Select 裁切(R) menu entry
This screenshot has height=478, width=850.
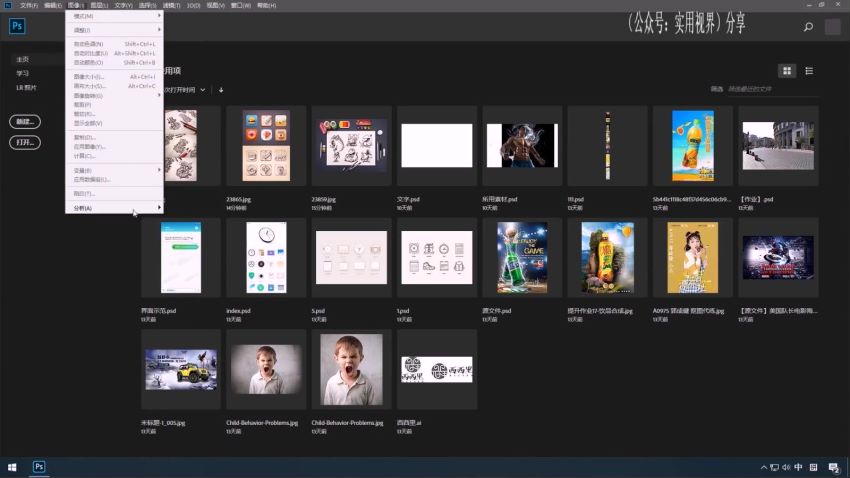pyautogui.click(x=114, y=114)
